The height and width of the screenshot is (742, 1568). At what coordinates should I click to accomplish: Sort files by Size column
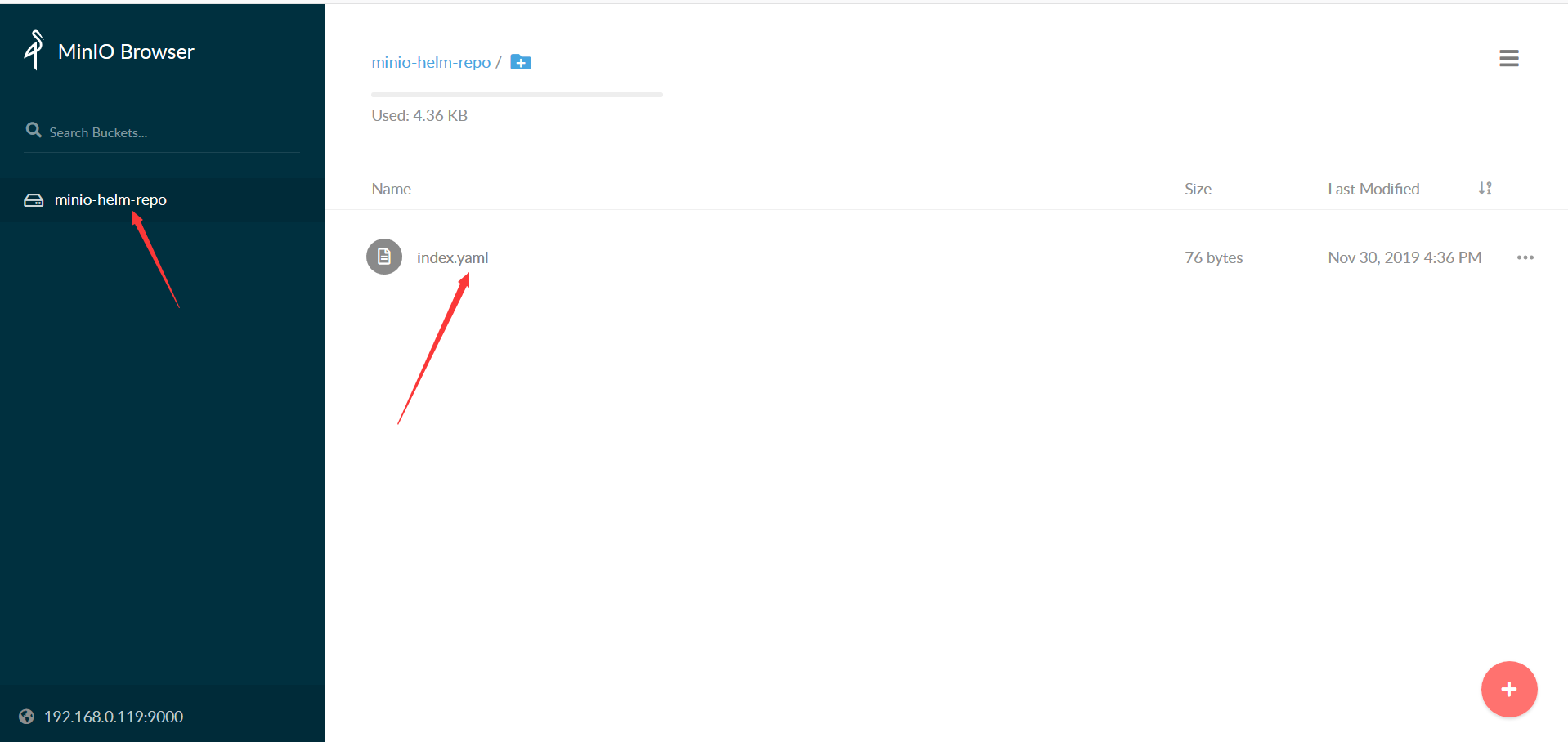pyautogui.click(x=1198, y=189)
